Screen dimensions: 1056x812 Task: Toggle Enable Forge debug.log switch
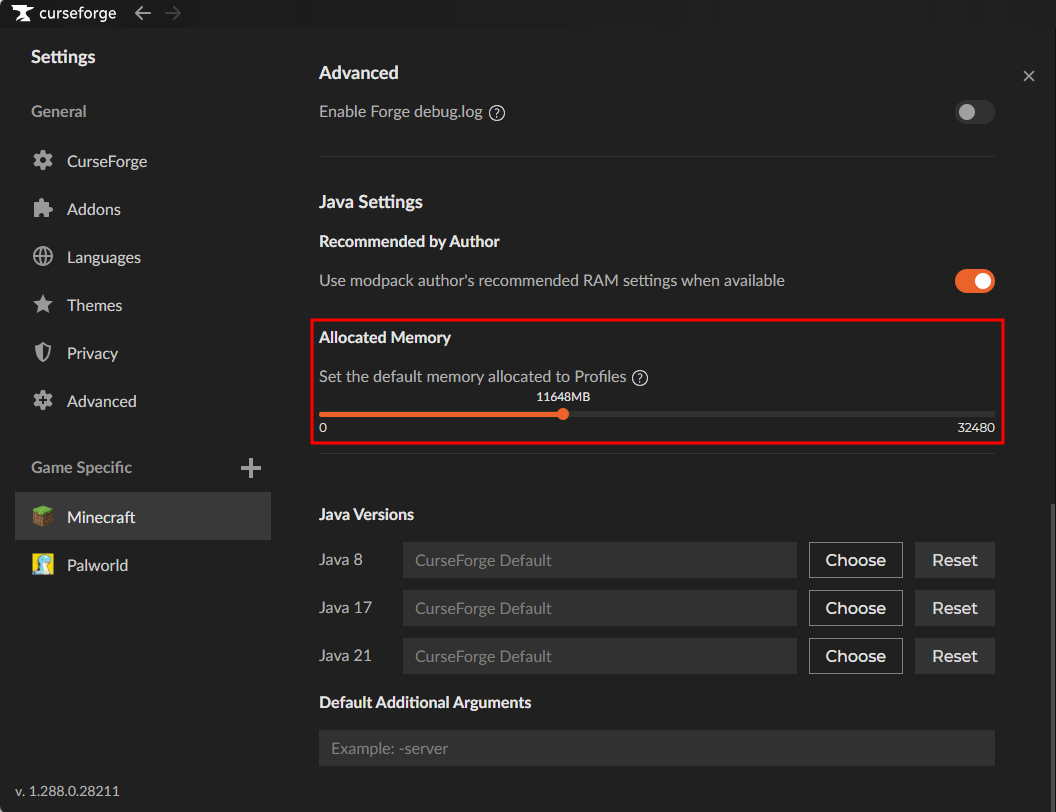(975, 112)
